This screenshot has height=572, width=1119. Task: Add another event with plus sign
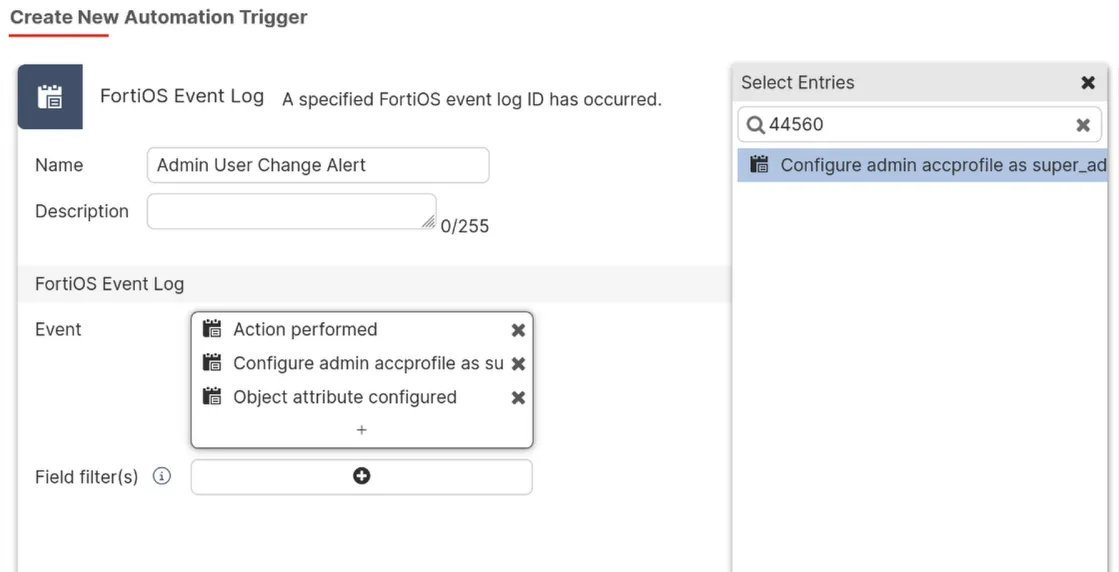[362, 430]
